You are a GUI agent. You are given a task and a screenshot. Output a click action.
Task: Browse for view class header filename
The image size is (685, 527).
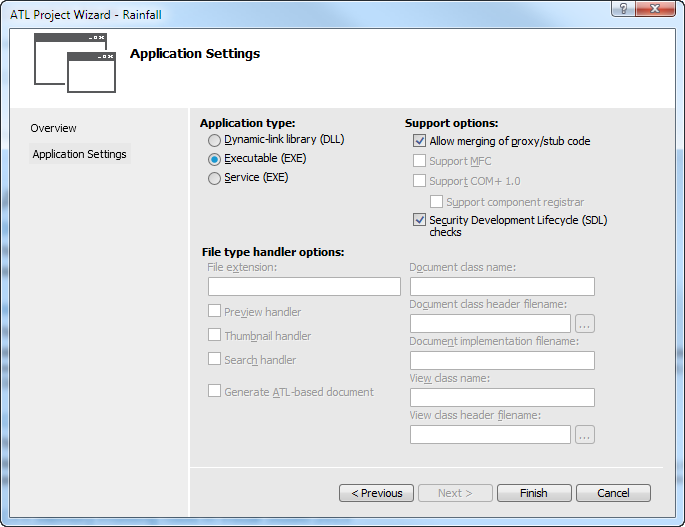(585, 435)
